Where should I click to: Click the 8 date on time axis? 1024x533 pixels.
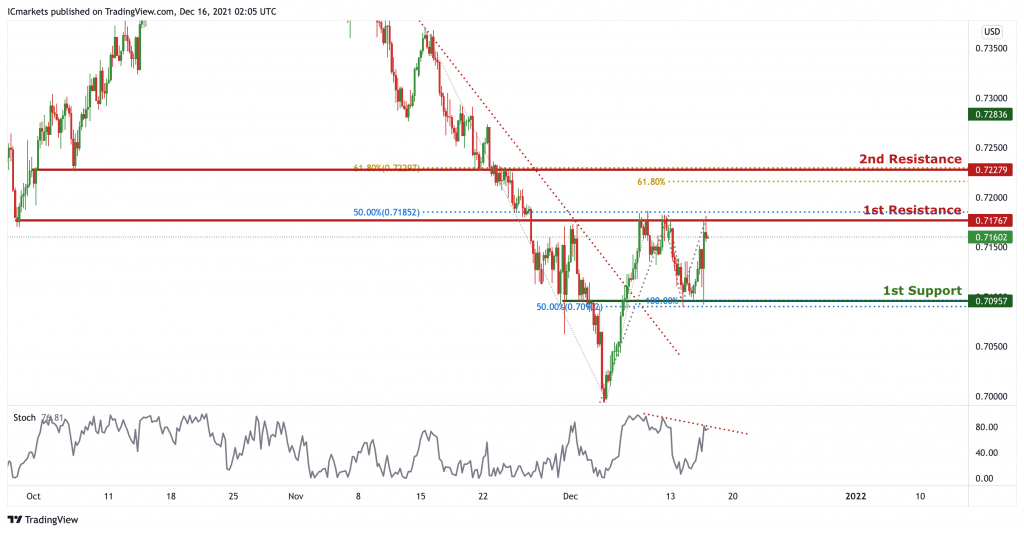(358, 496)
